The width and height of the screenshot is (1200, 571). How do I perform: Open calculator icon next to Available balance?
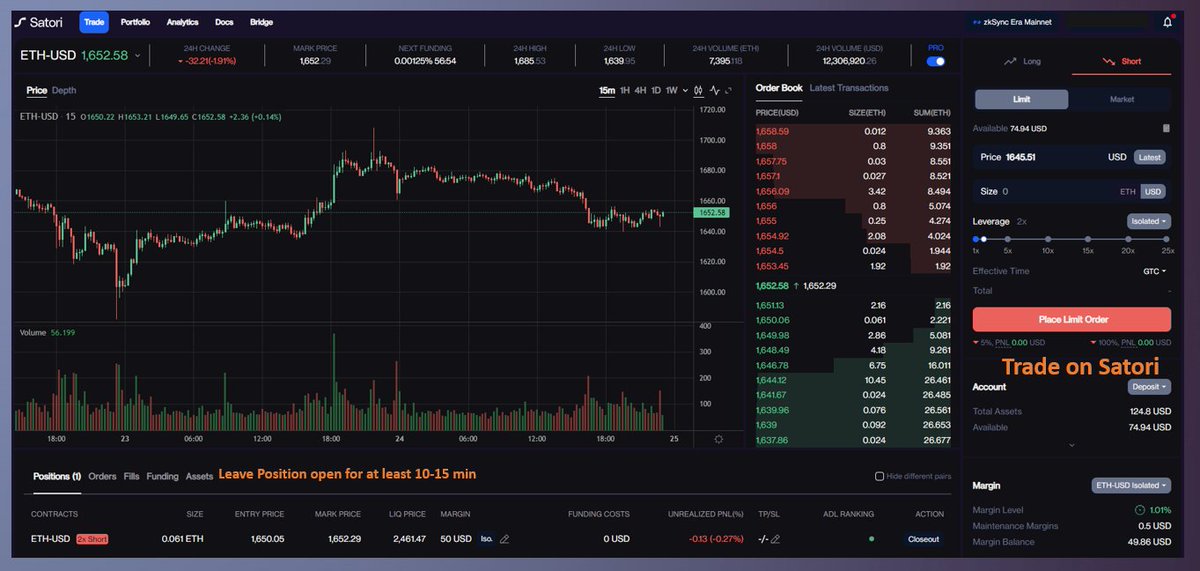pyautogui.click(x=1166, y=128)
